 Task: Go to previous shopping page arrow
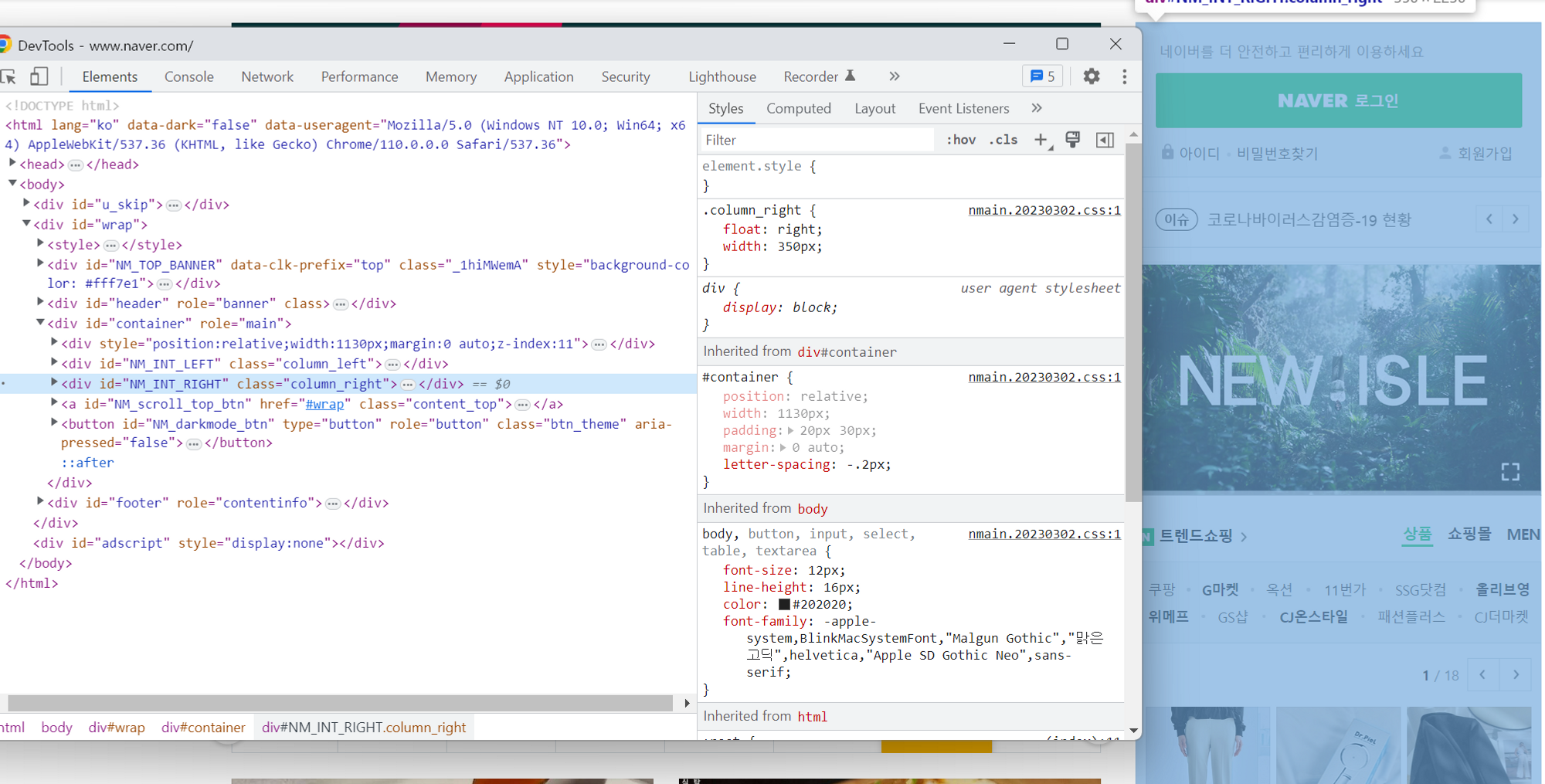(1482, 674)
